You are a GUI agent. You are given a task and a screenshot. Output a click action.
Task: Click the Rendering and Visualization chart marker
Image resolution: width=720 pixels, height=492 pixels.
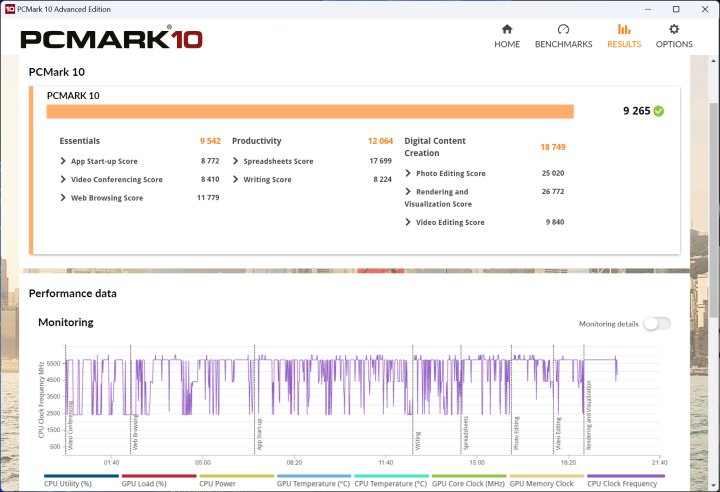click(589, 415)
